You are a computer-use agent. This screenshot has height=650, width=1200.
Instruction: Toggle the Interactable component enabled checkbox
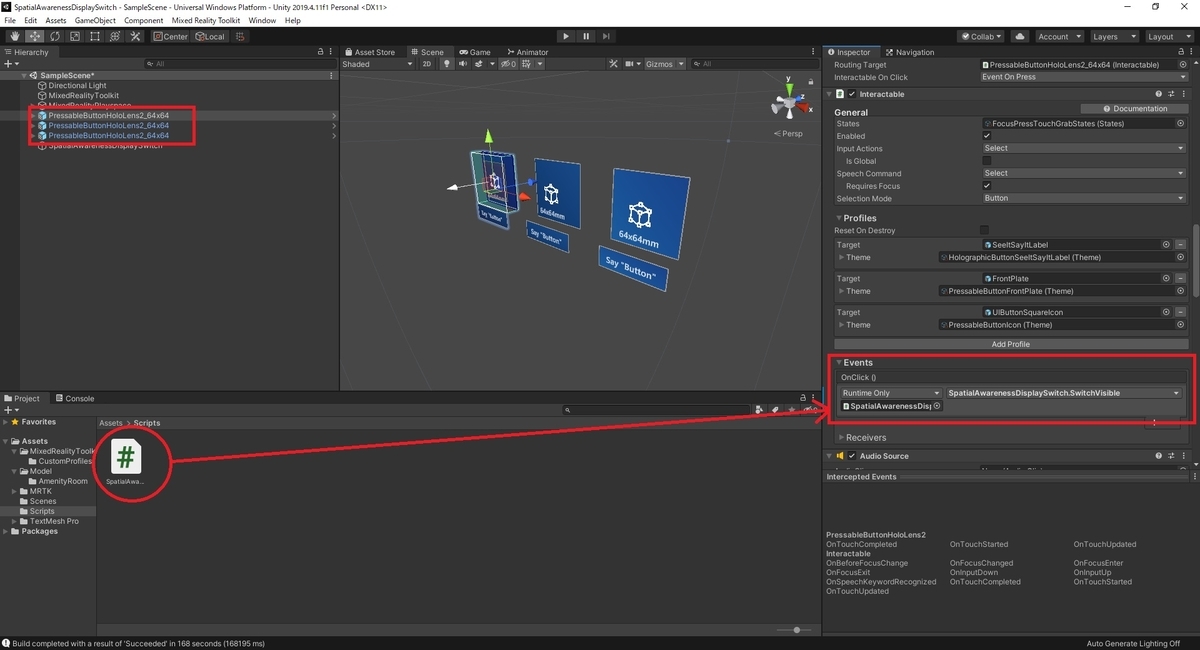coord(852,94)
